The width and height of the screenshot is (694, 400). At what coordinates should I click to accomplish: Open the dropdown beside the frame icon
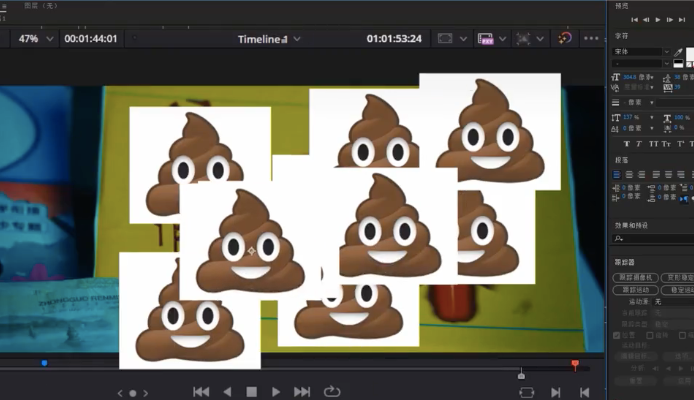463,39
